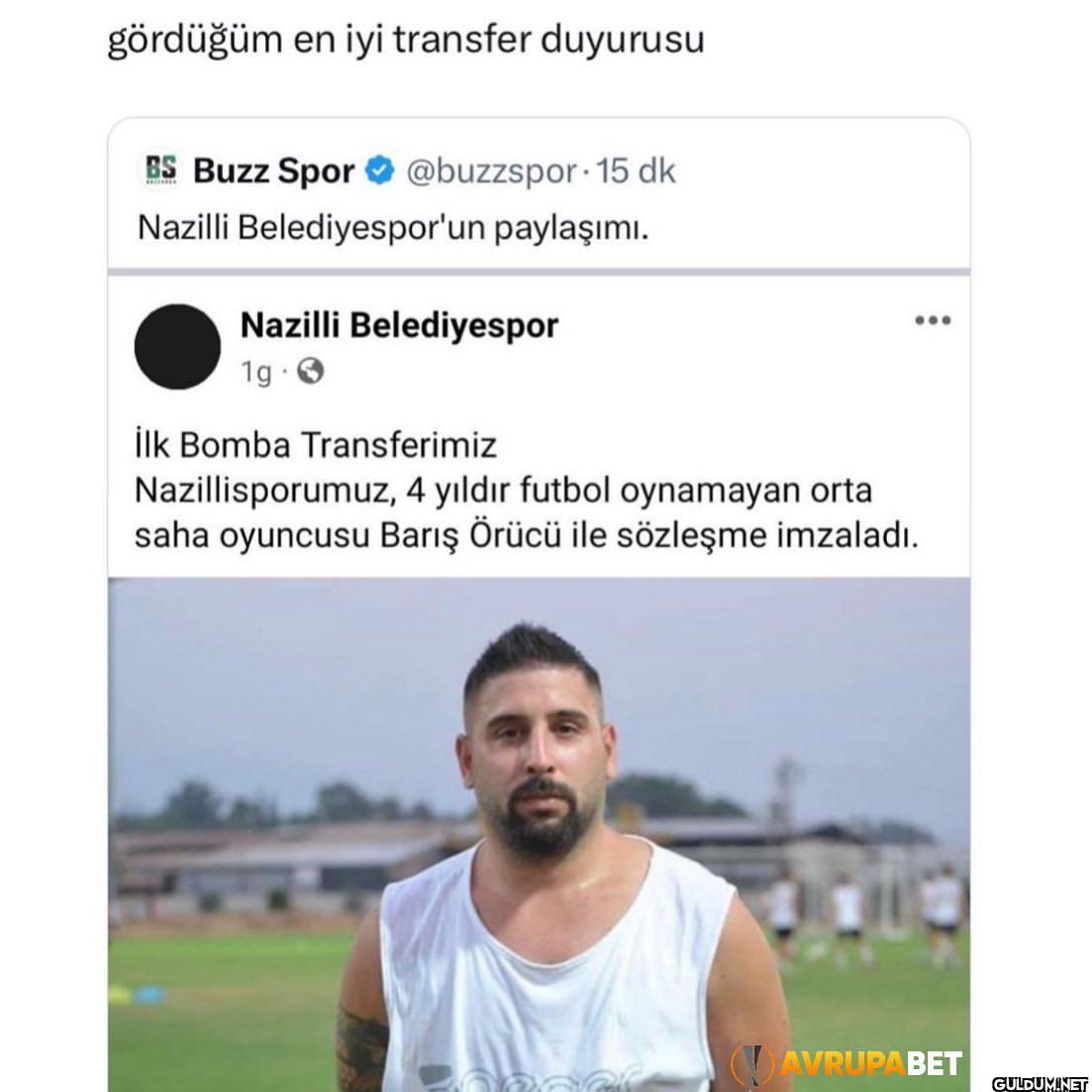Click the GULDUM.NET watermark logo
The height and width of the screenshot is (1092, 1092).
click(1041, 1083)
